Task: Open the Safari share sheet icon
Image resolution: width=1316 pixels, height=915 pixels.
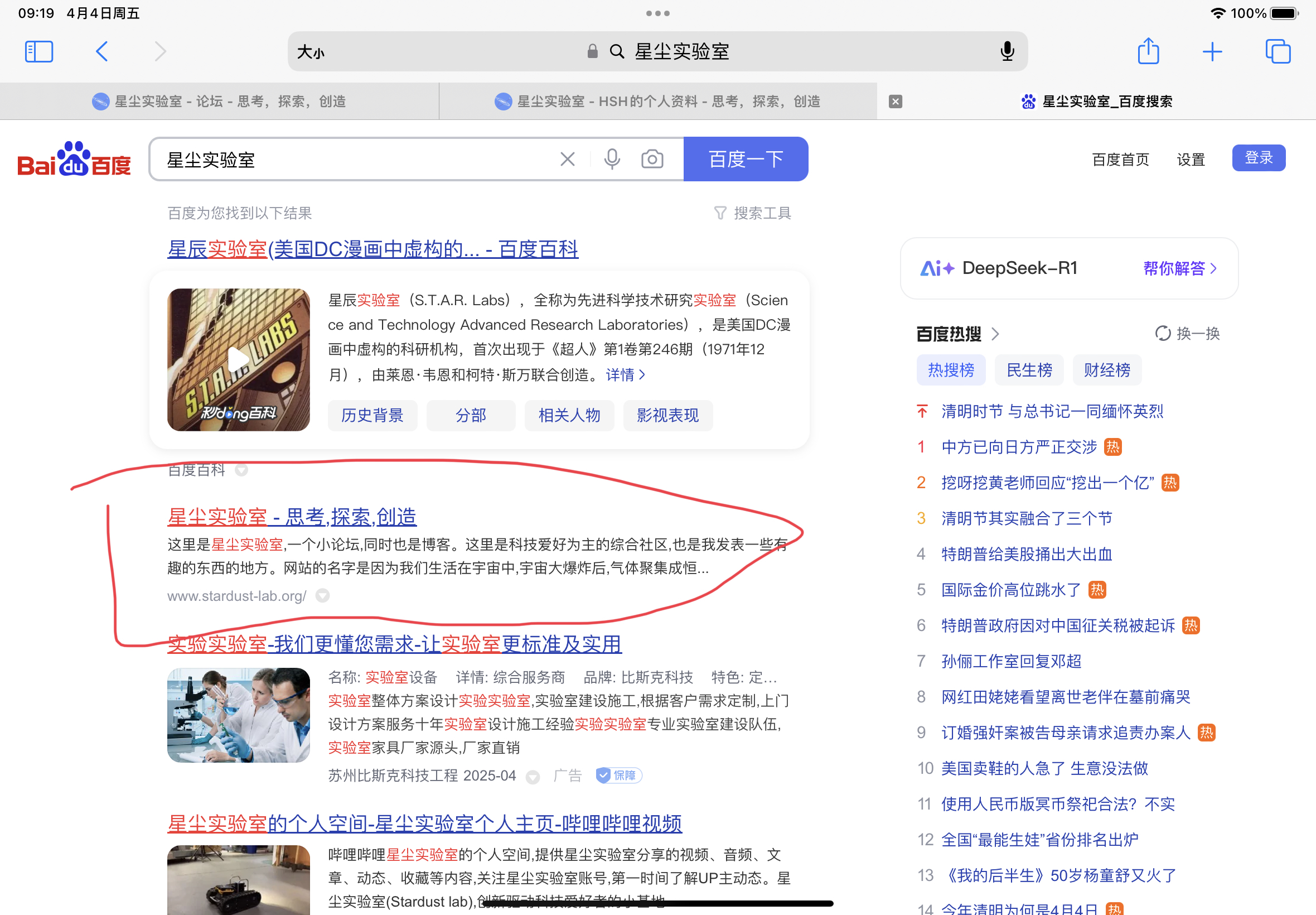Action: pos(1148,51)
